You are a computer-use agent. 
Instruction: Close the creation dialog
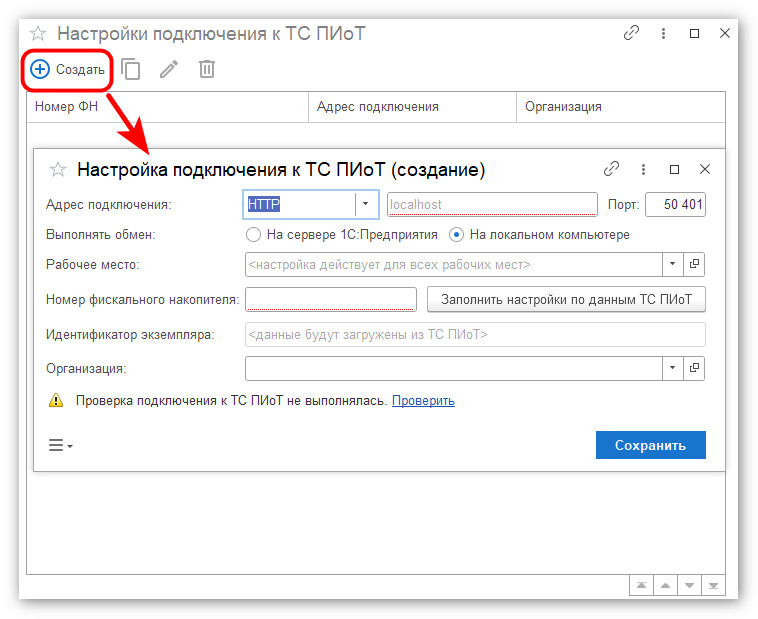(705, 169)
